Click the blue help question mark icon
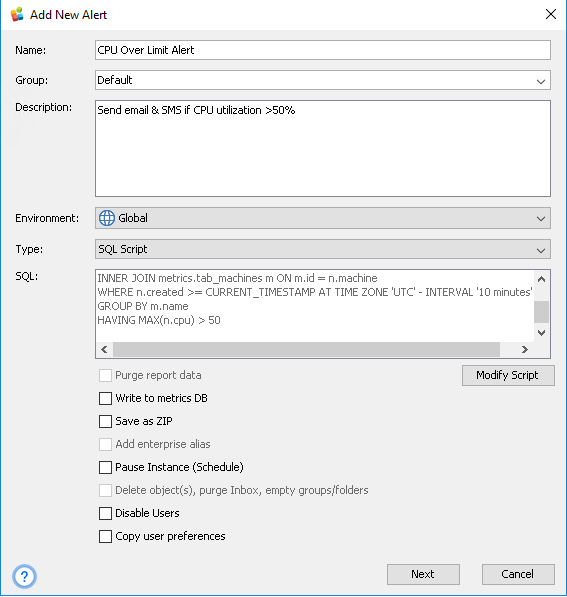Screen dimensions: 567x597 point(24,576)
